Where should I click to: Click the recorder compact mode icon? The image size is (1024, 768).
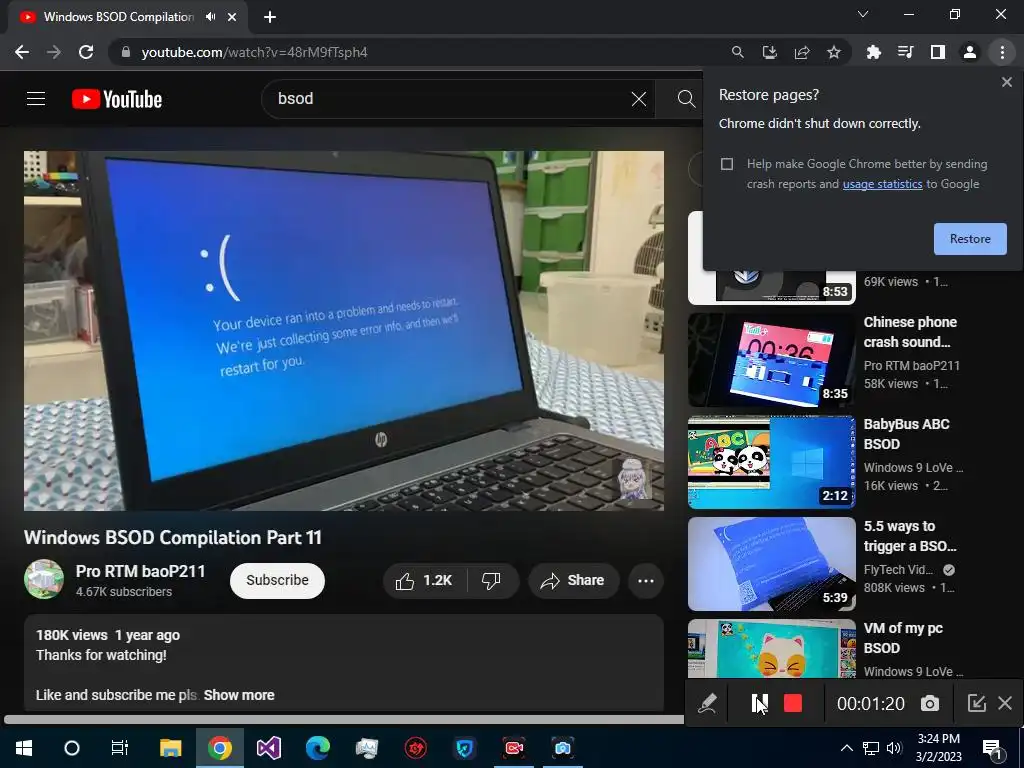click(x=976, y=703)
